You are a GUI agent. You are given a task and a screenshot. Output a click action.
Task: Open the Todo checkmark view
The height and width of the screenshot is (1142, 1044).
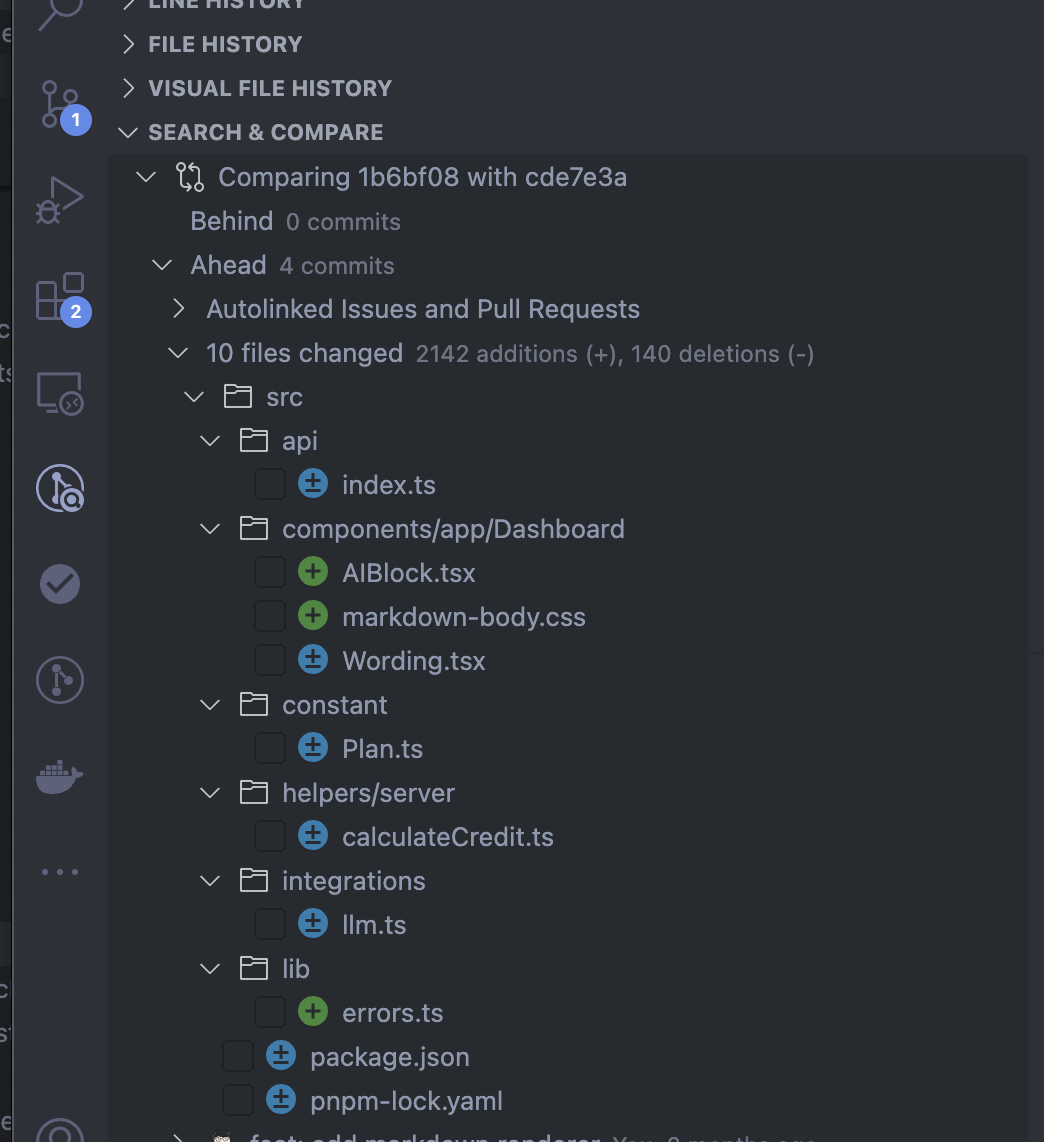coord(59,584)
